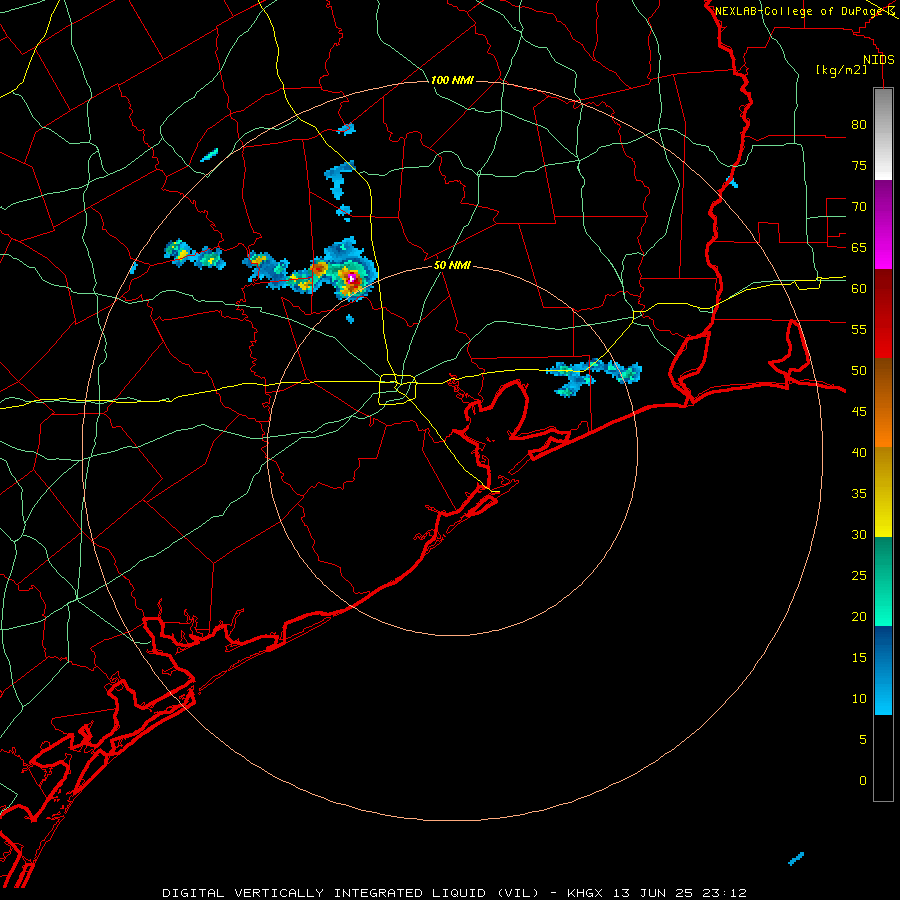Click the 75 value on the scale
This screenshot has width=900, height=900.
[x=859, y=165]
